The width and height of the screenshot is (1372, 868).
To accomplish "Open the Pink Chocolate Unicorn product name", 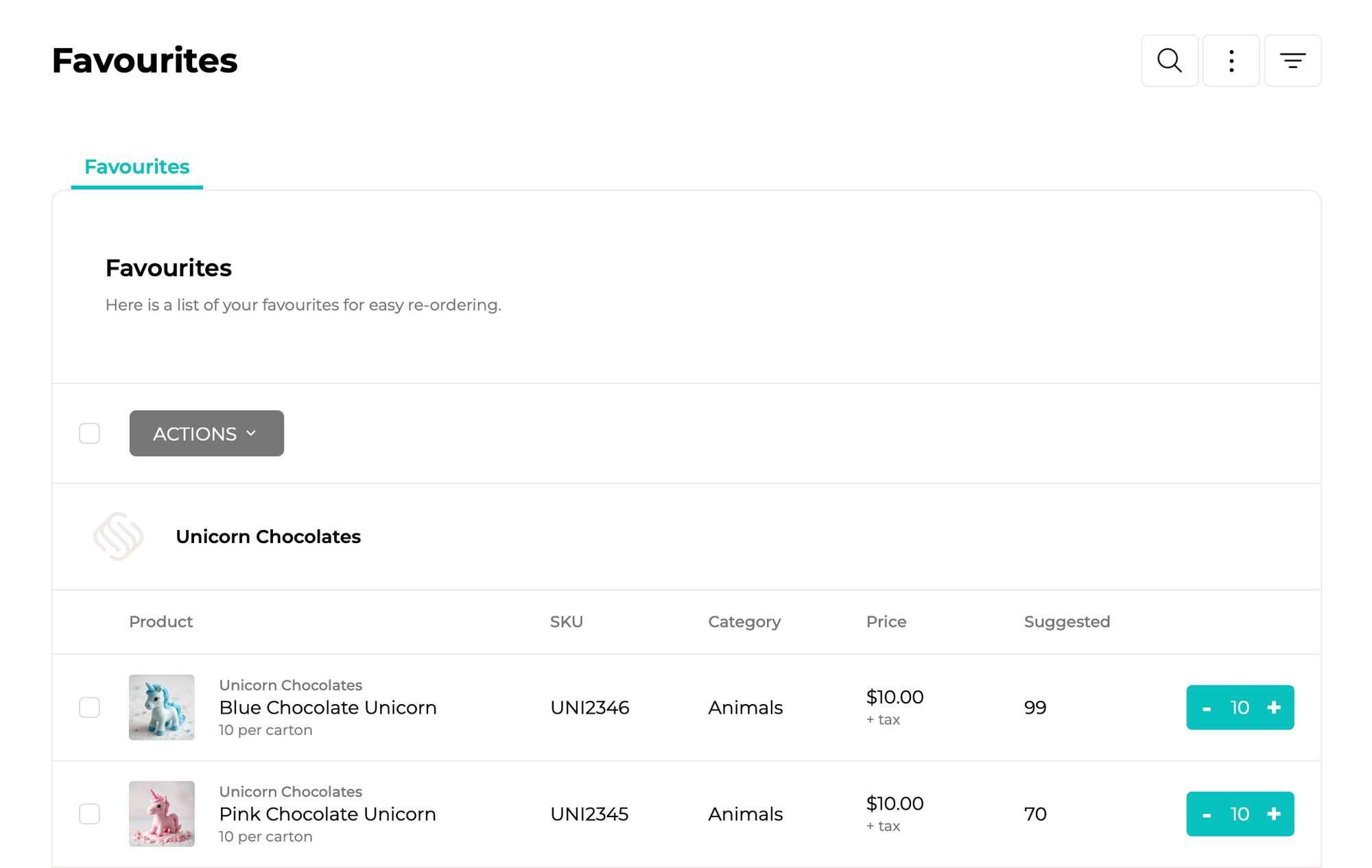I will [x=327, y=814].
